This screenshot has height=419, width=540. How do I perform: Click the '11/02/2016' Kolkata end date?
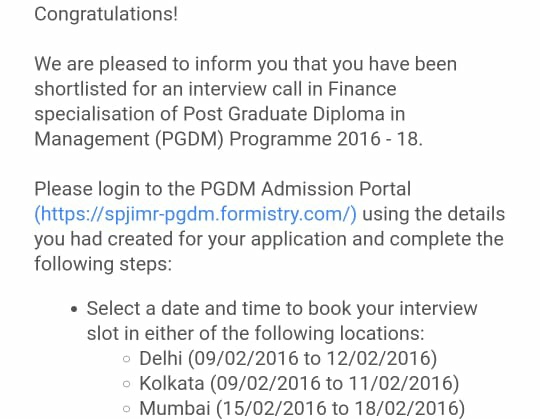click(x=401, y=384)
